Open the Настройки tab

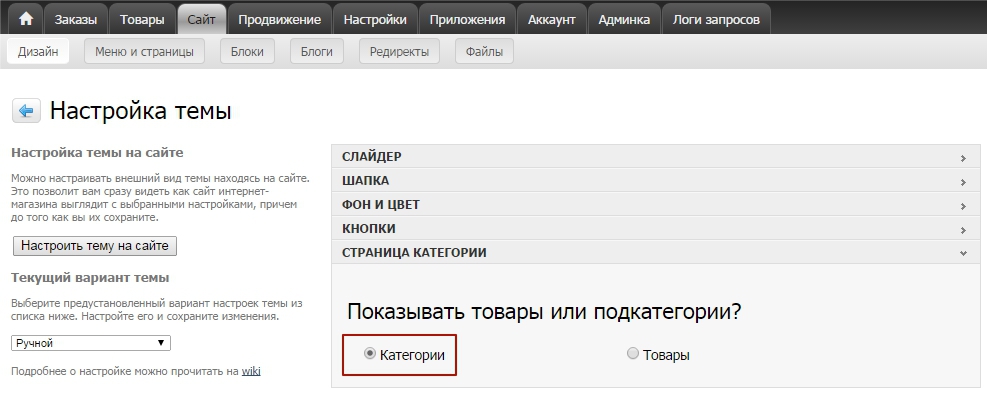pos(375,19)
